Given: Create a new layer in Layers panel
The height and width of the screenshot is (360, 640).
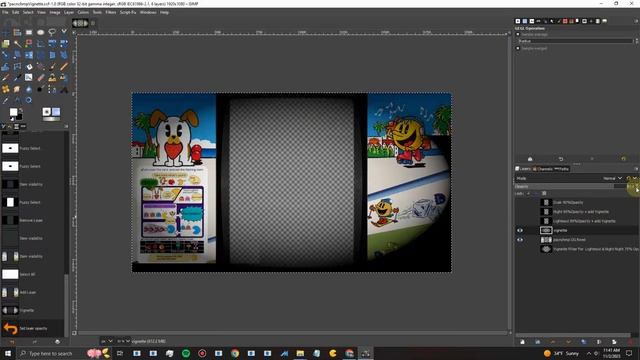Looking at the screenshot, I should (x=522, y=342).
